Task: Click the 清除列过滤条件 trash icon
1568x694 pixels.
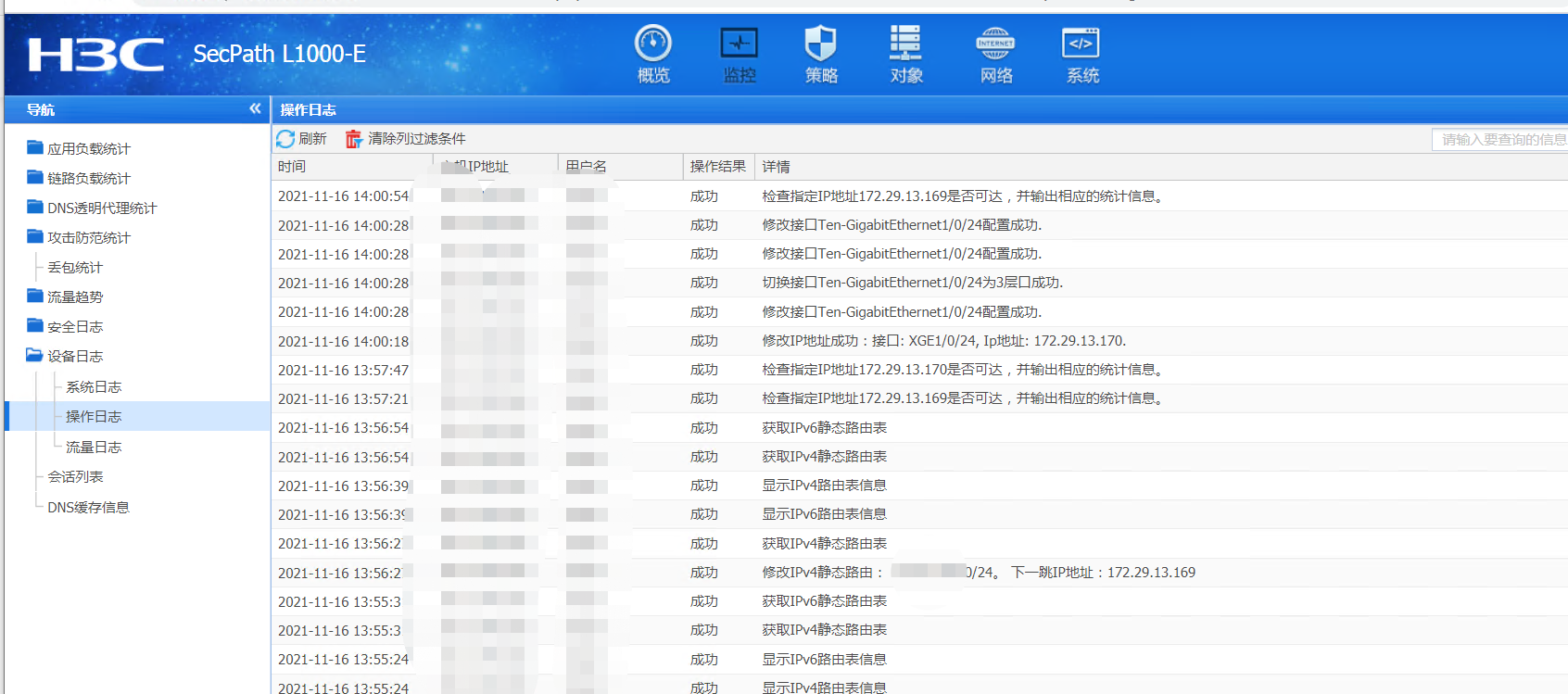Action: [353, 139]
